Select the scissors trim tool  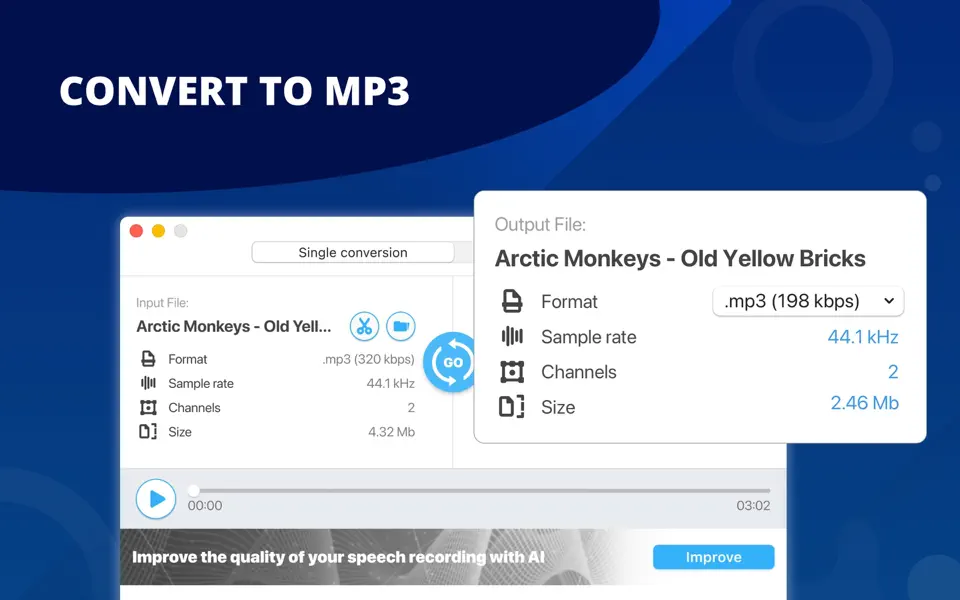363,327
